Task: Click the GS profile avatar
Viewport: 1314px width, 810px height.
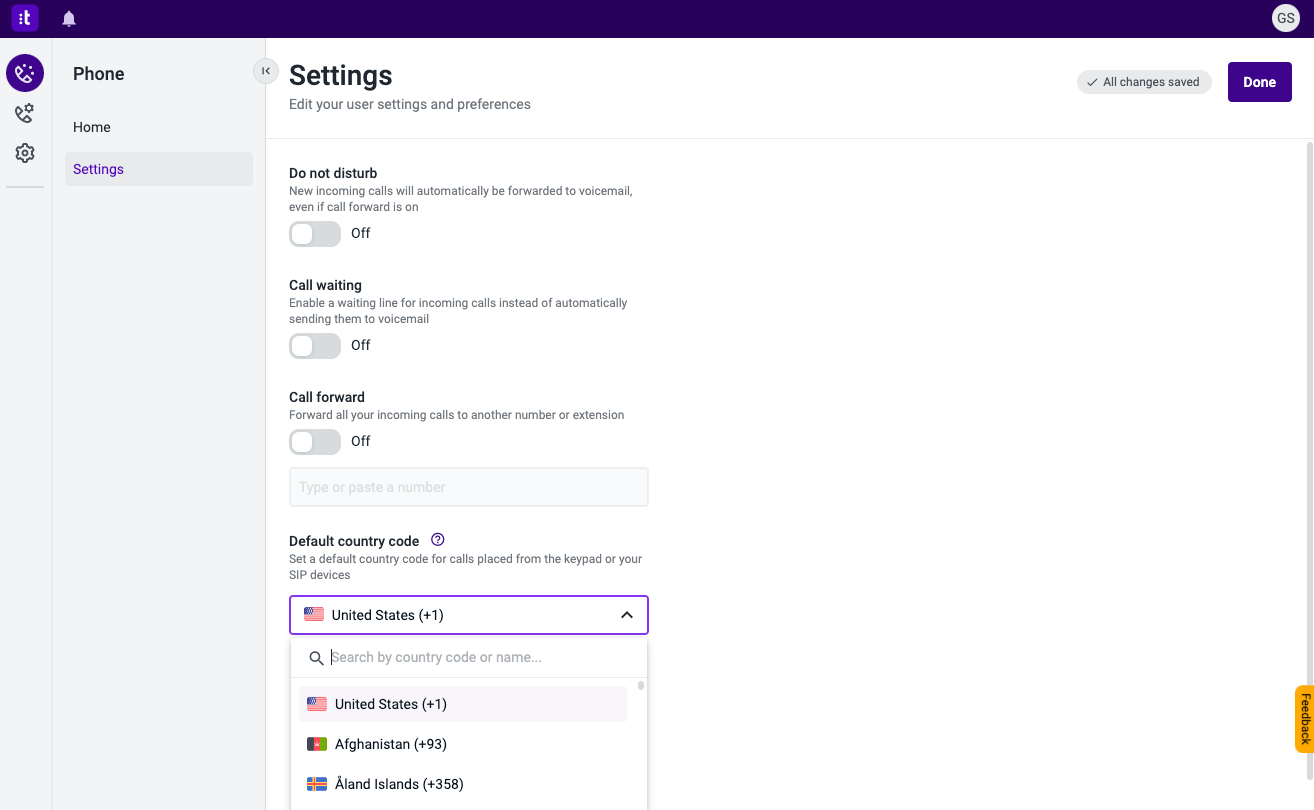Action: [1285, 17]
